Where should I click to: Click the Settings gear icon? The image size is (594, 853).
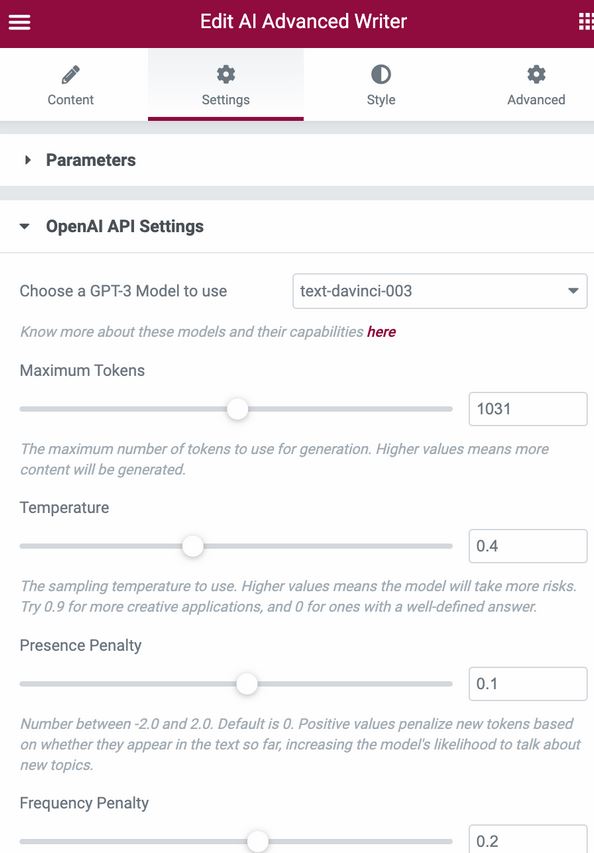click(x=226, y=75)
